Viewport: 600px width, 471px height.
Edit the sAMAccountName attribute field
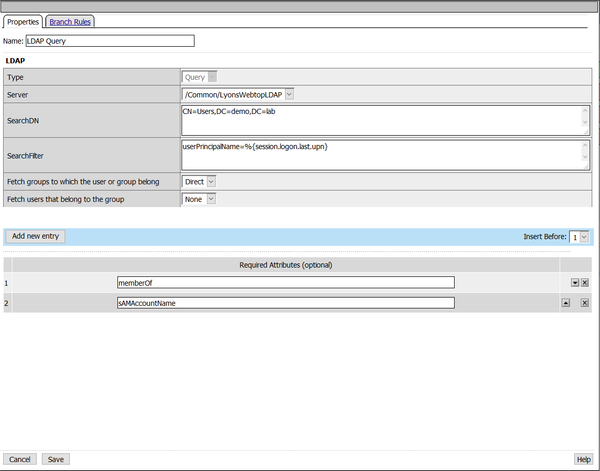coord(285,303)
